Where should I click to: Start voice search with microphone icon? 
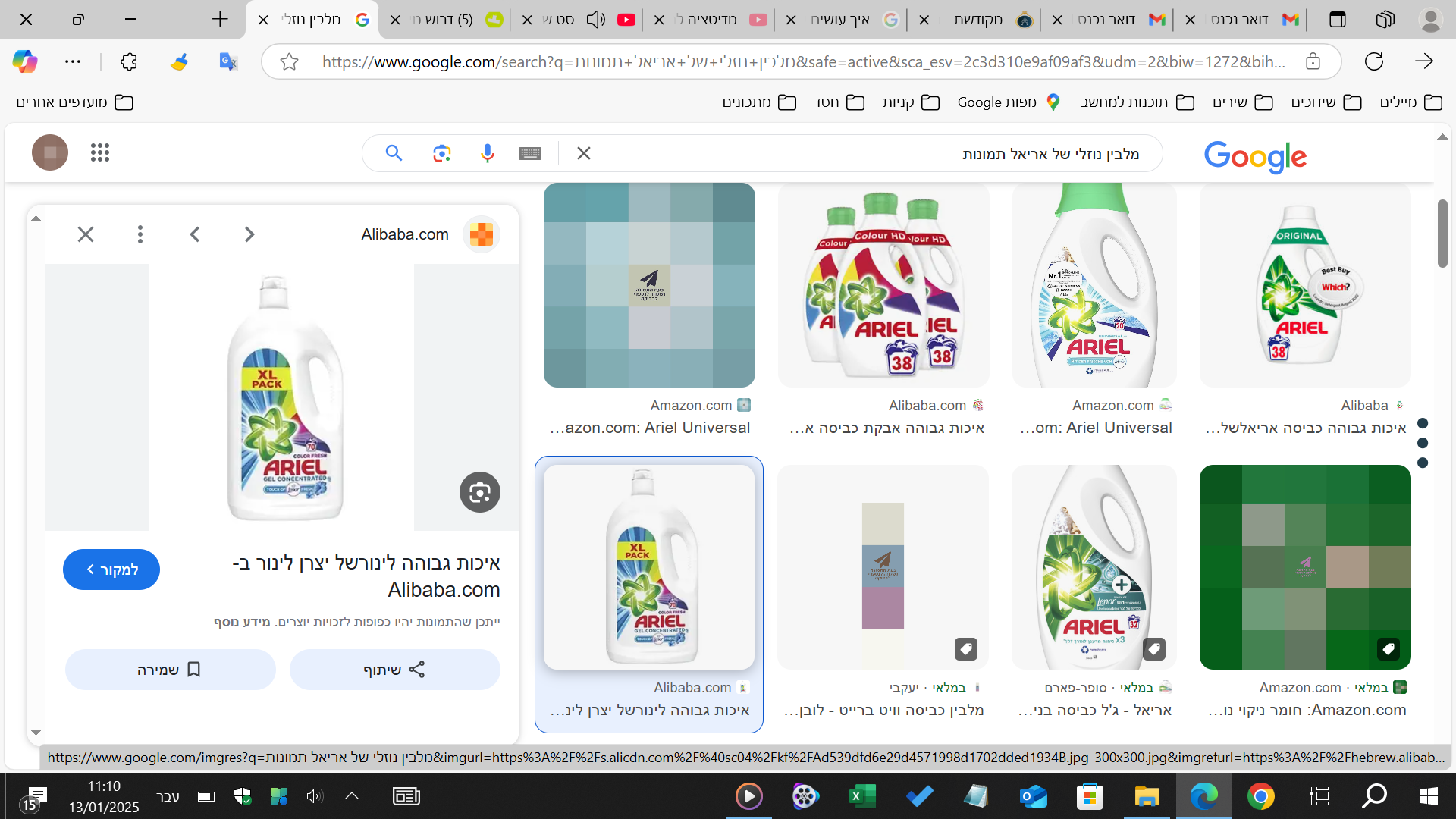pos(487,154)
